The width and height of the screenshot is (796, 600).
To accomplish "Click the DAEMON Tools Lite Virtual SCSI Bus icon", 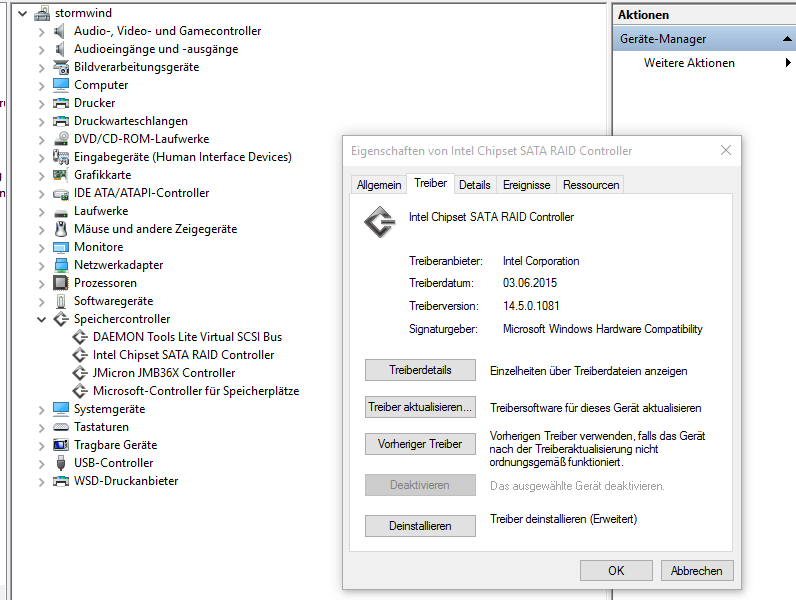I will tap(80, 337).
